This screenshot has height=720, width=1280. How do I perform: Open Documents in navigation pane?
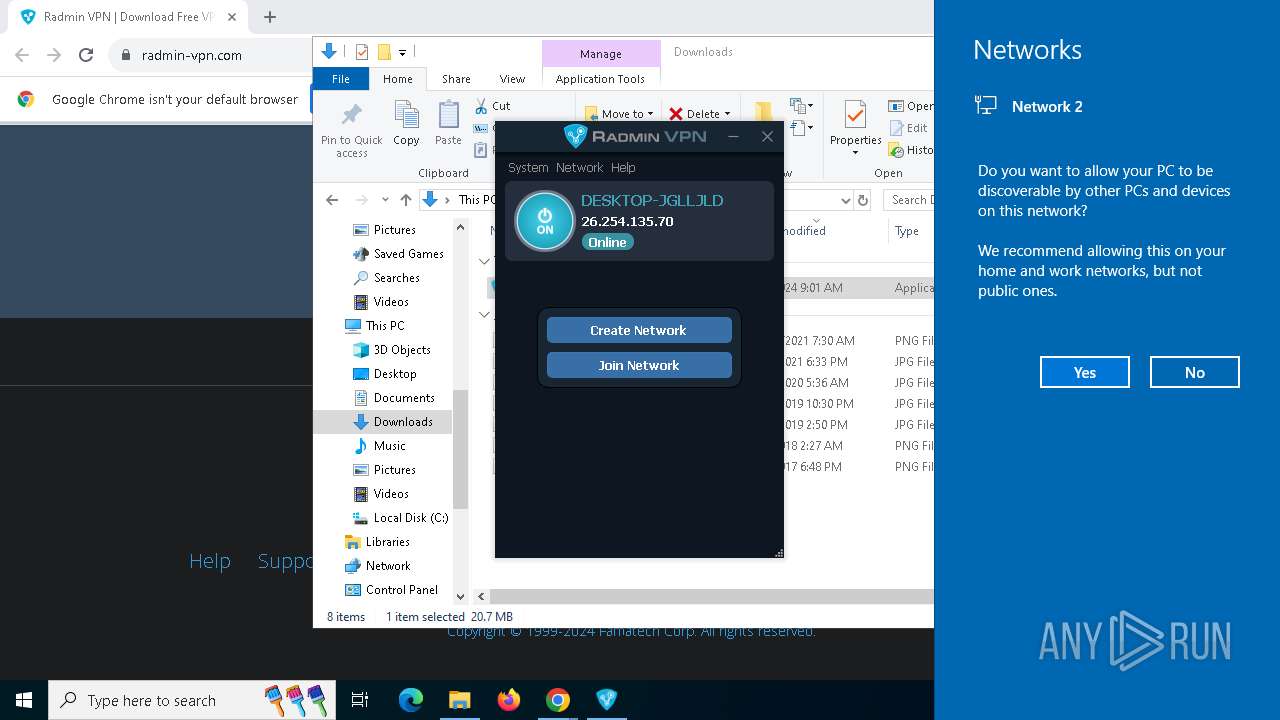(x=404, y=398)
